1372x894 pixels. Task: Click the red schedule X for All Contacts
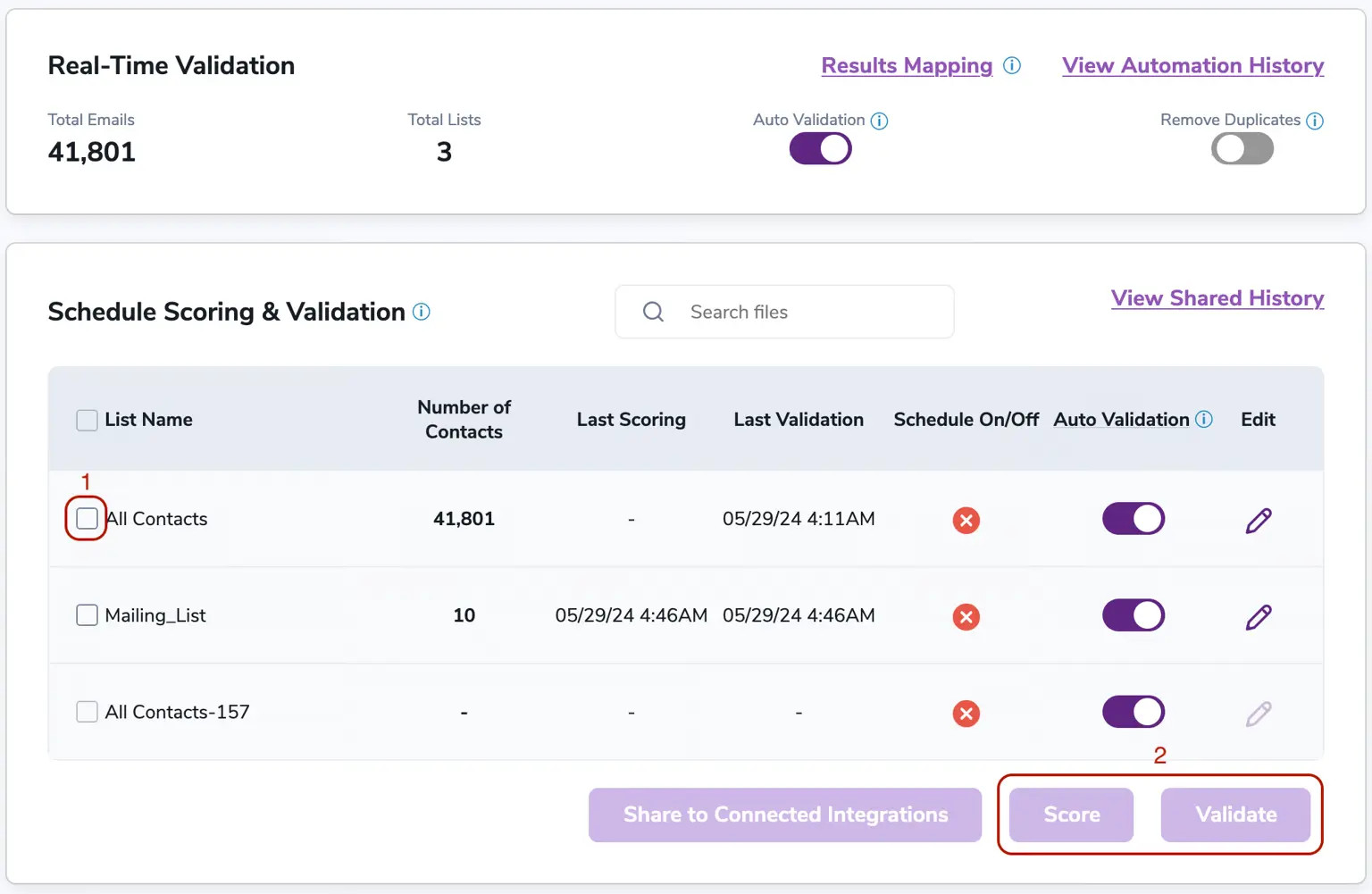click(966, 520)
